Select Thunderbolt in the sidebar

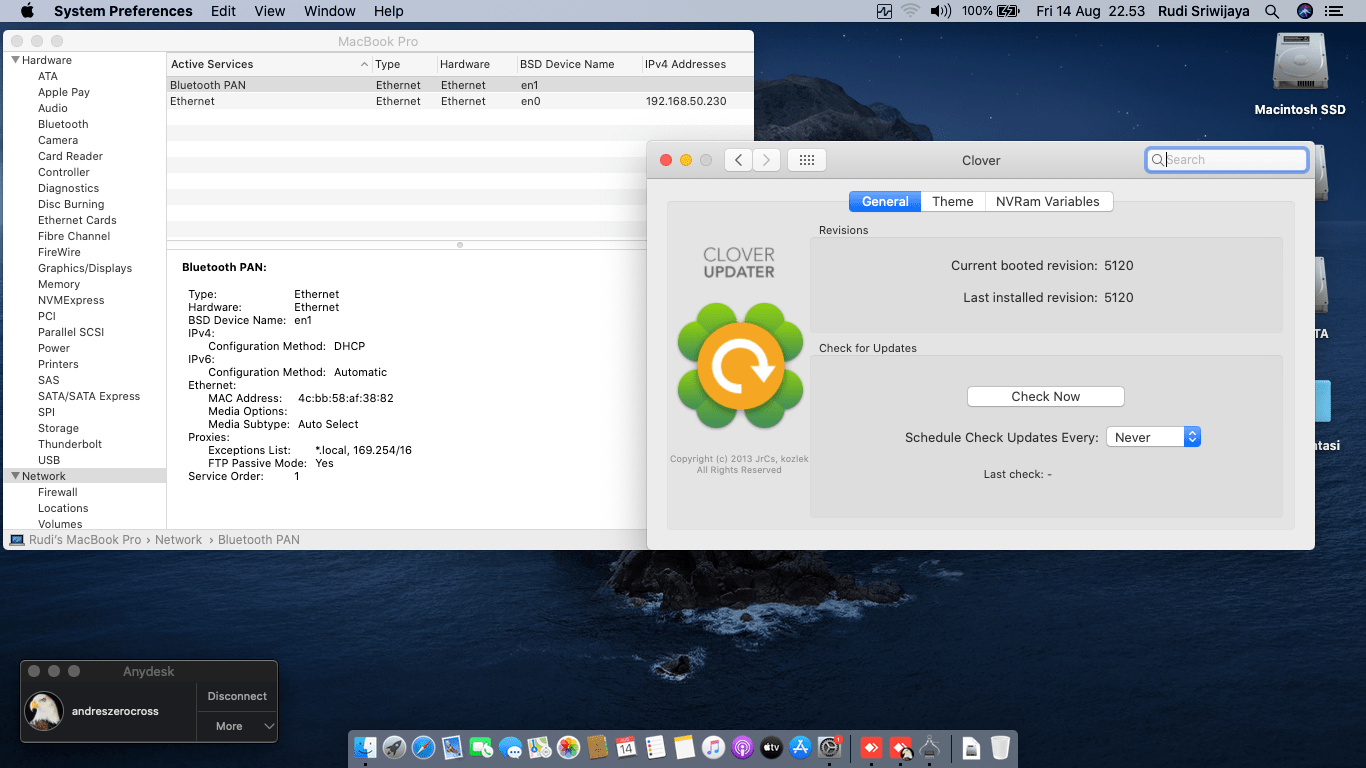coord(70,444)
